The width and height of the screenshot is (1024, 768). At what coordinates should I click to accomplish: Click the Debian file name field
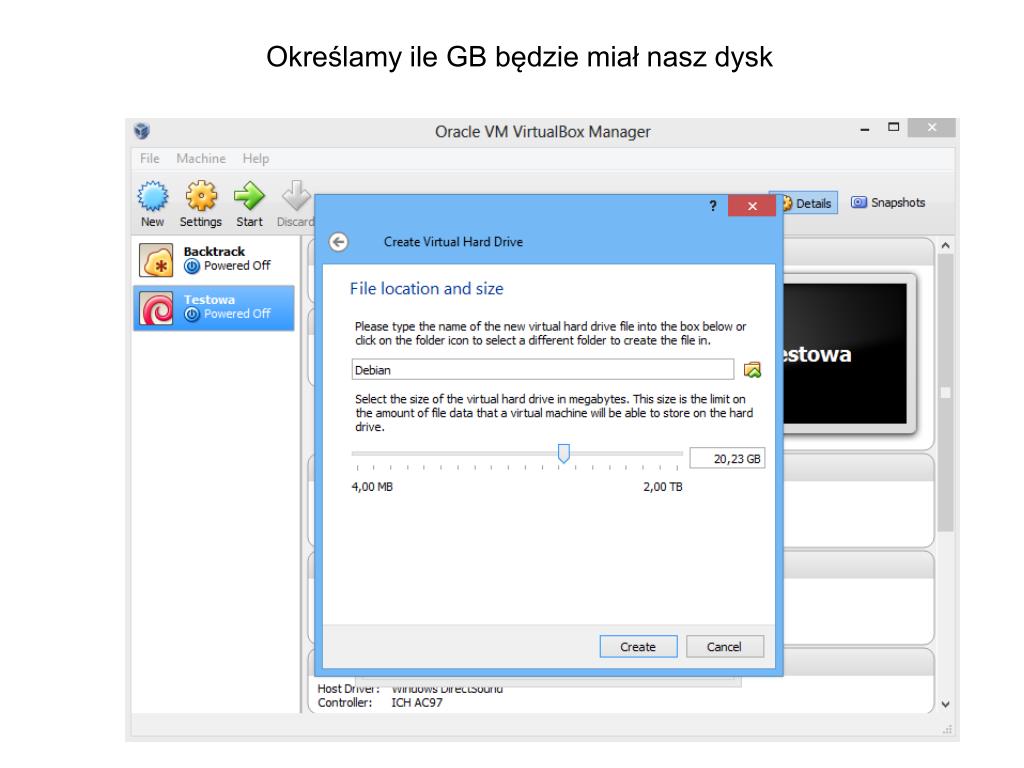click(543, 370)
